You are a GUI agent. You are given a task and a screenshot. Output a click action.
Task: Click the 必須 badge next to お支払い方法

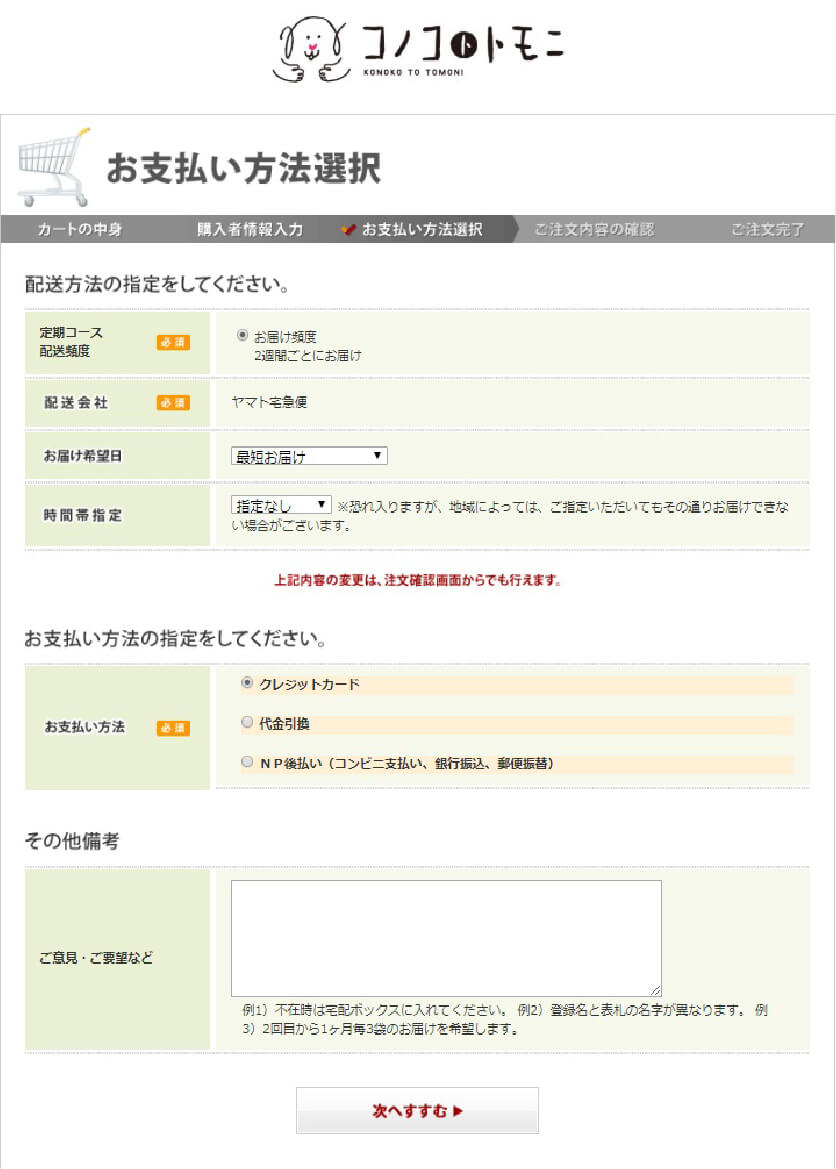[x=173, y=728]
